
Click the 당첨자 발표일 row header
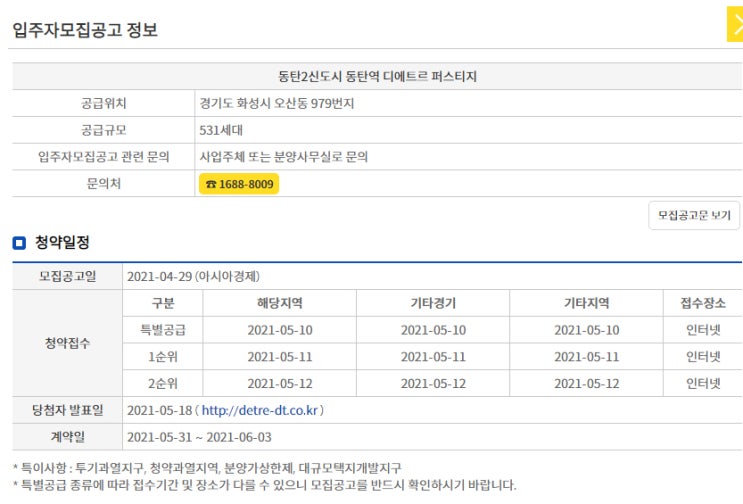[x=67, y=410]
